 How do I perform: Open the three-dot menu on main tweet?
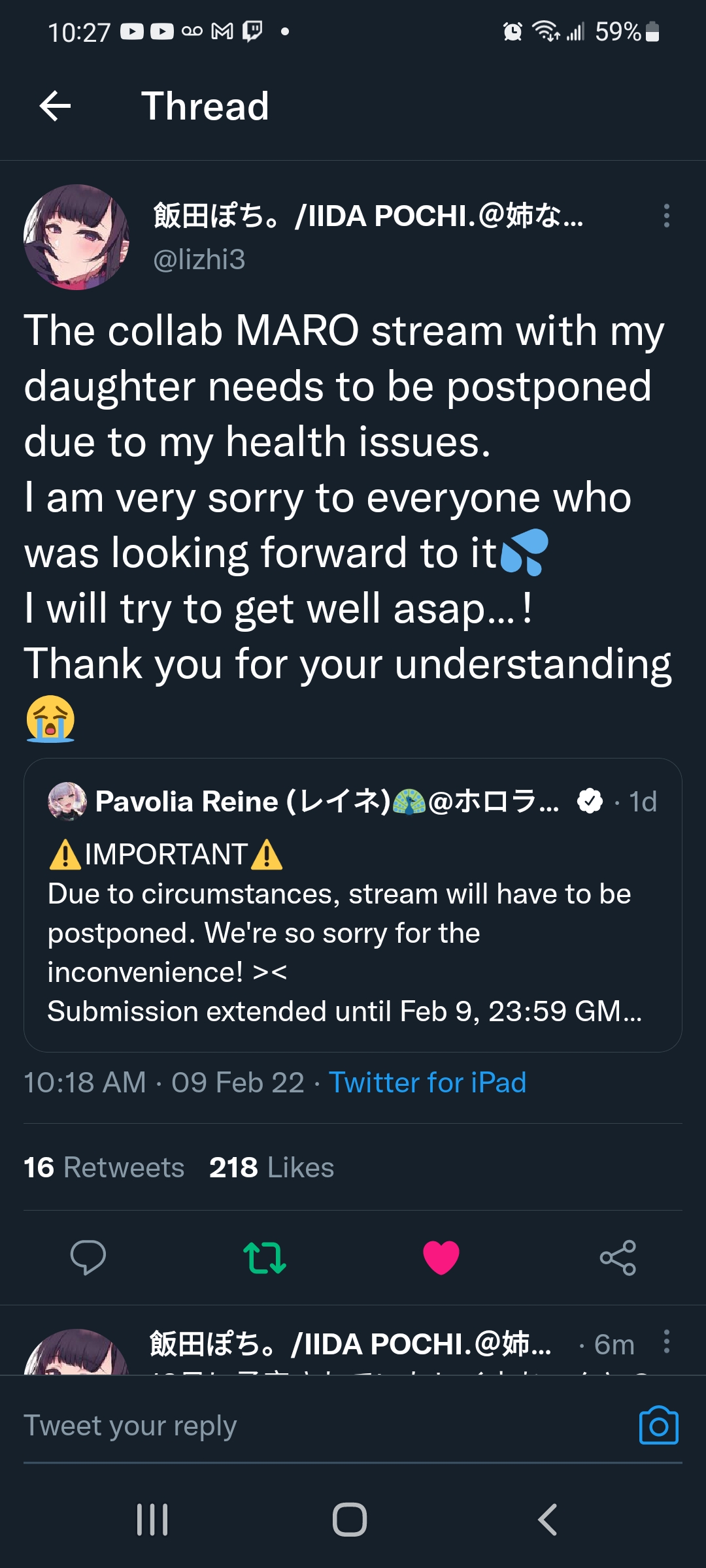(666, 216)
